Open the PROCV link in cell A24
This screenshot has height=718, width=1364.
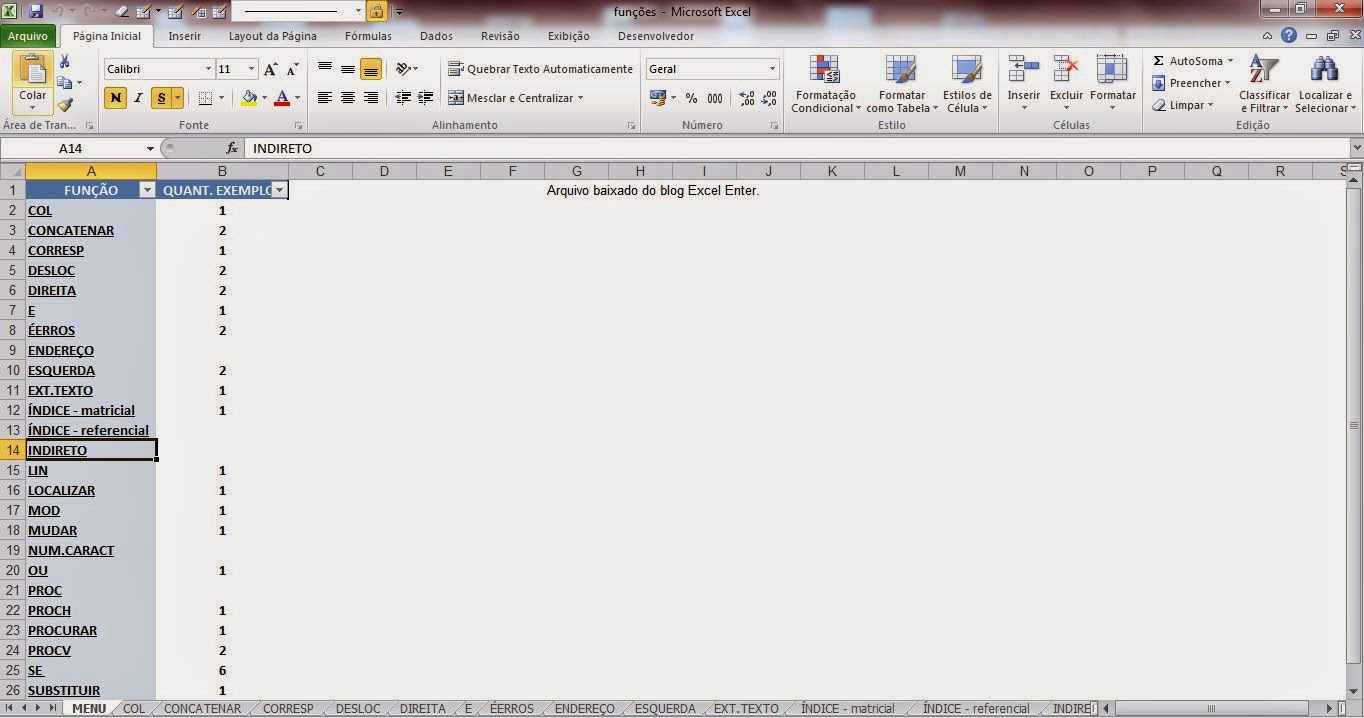49,650
